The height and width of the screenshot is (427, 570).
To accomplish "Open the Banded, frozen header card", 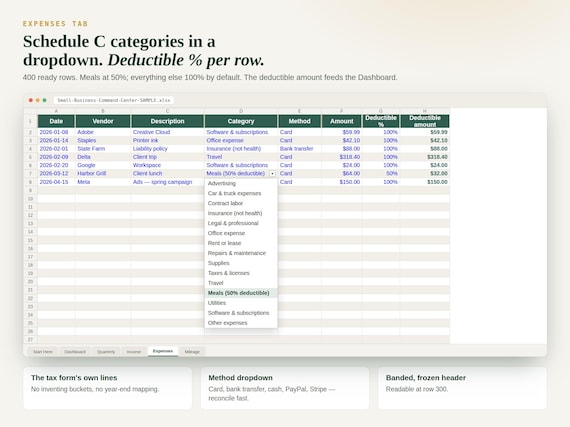I will [x=462, y=388].
